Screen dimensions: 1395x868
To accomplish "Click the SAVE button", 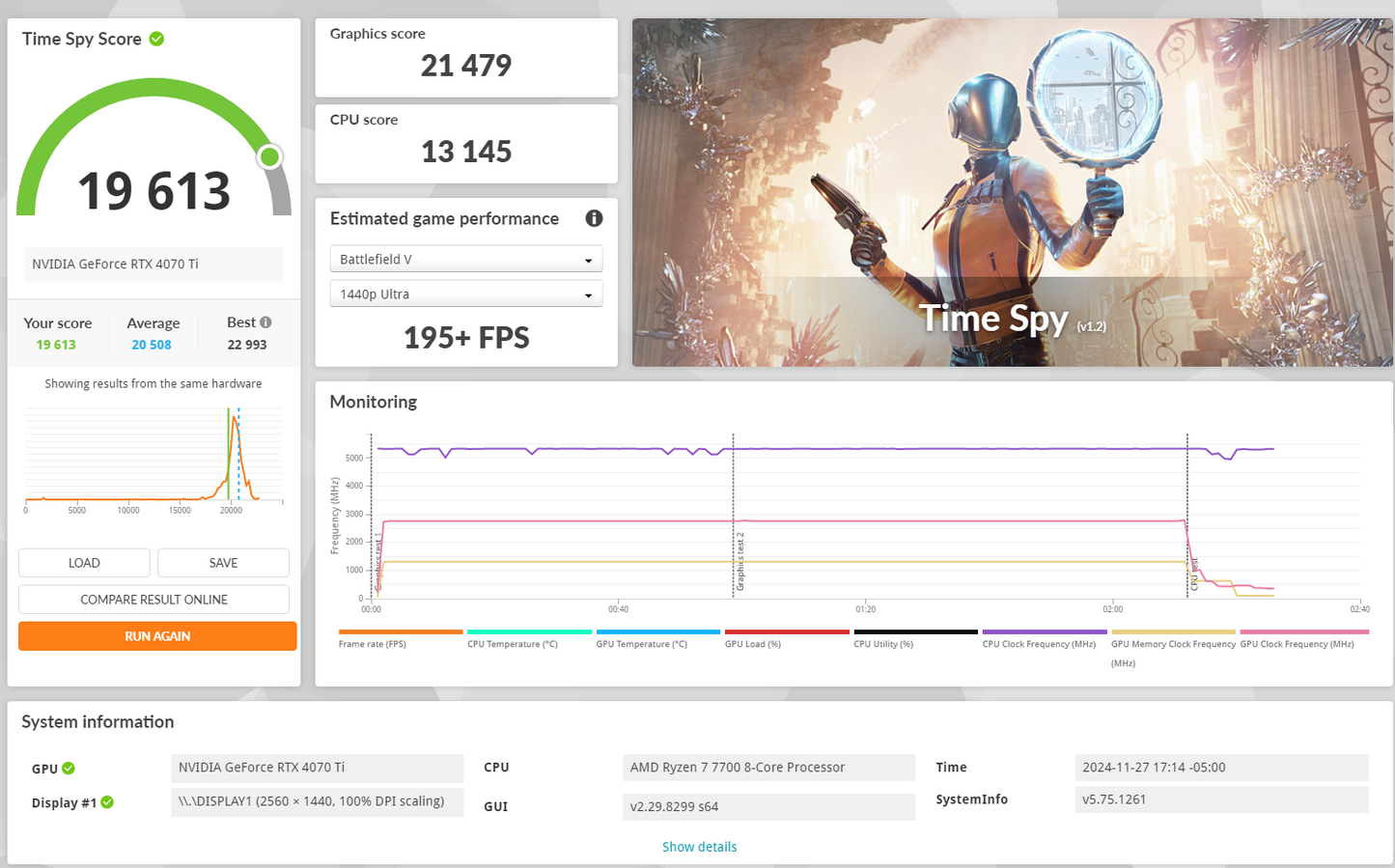I will tap(223, 563).
